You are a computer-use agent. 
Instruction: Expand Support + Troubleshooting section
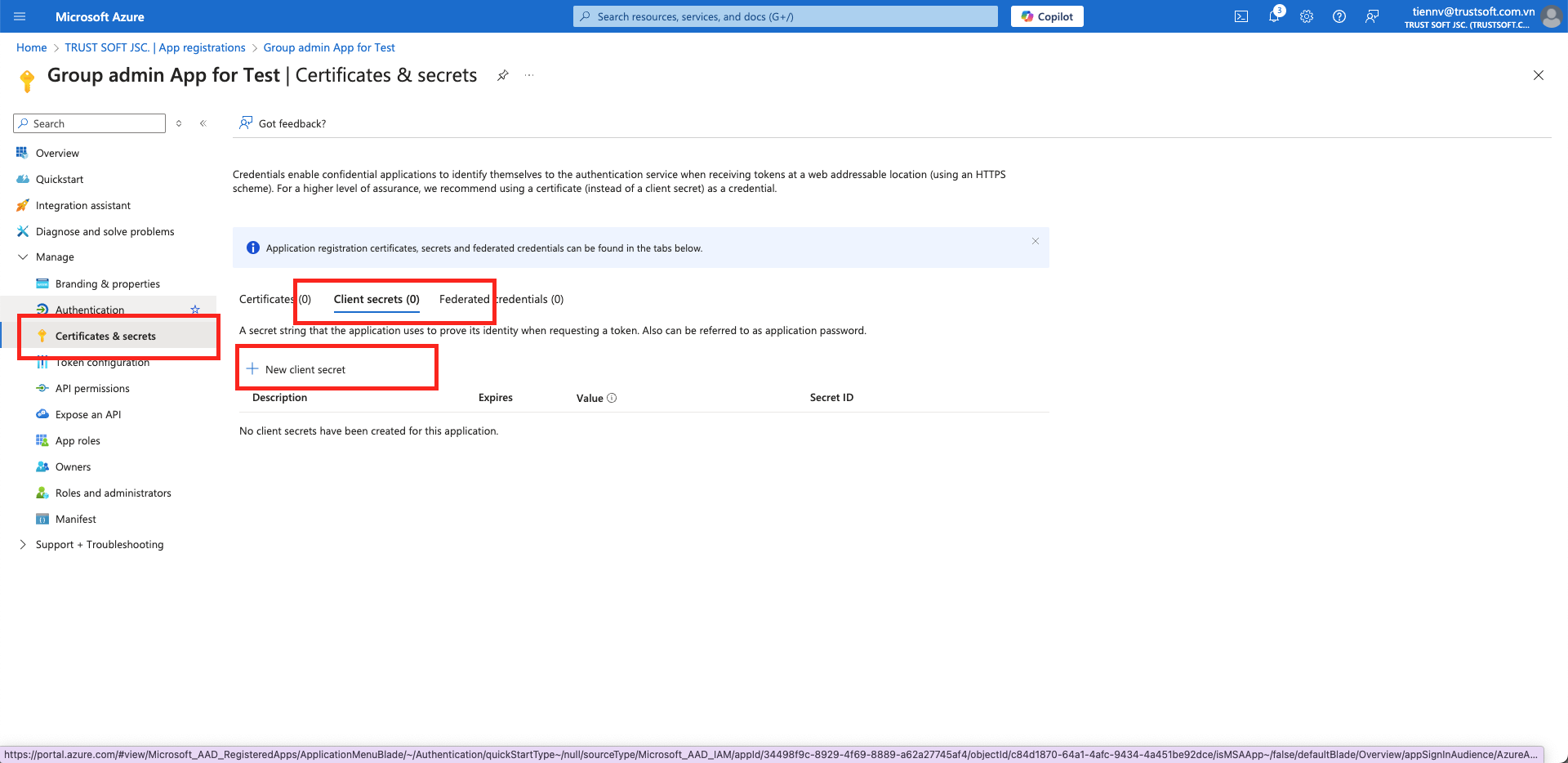(x=23, y=545)
